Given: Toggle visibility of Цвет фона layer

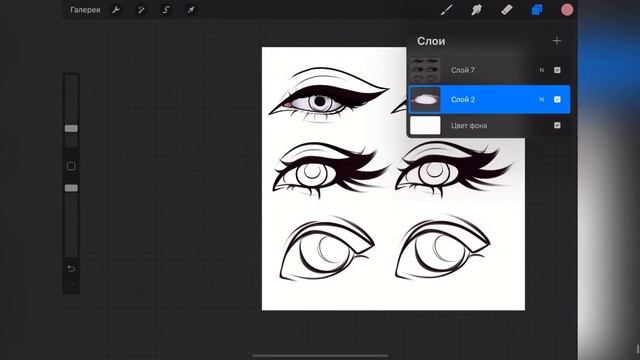Looking at the screenshot, I should (x=557, y=125).
